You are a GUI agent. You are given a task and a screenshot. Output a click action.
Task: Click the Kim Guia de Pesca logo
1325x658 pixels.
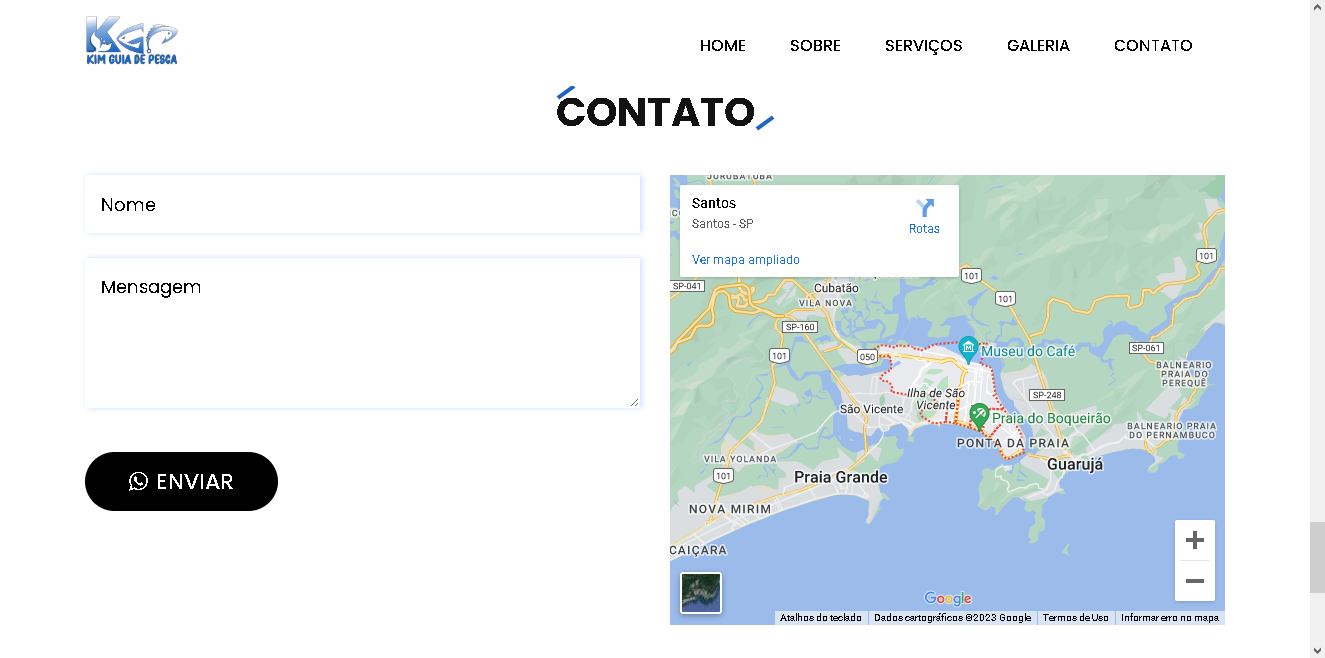click(132, 41)
